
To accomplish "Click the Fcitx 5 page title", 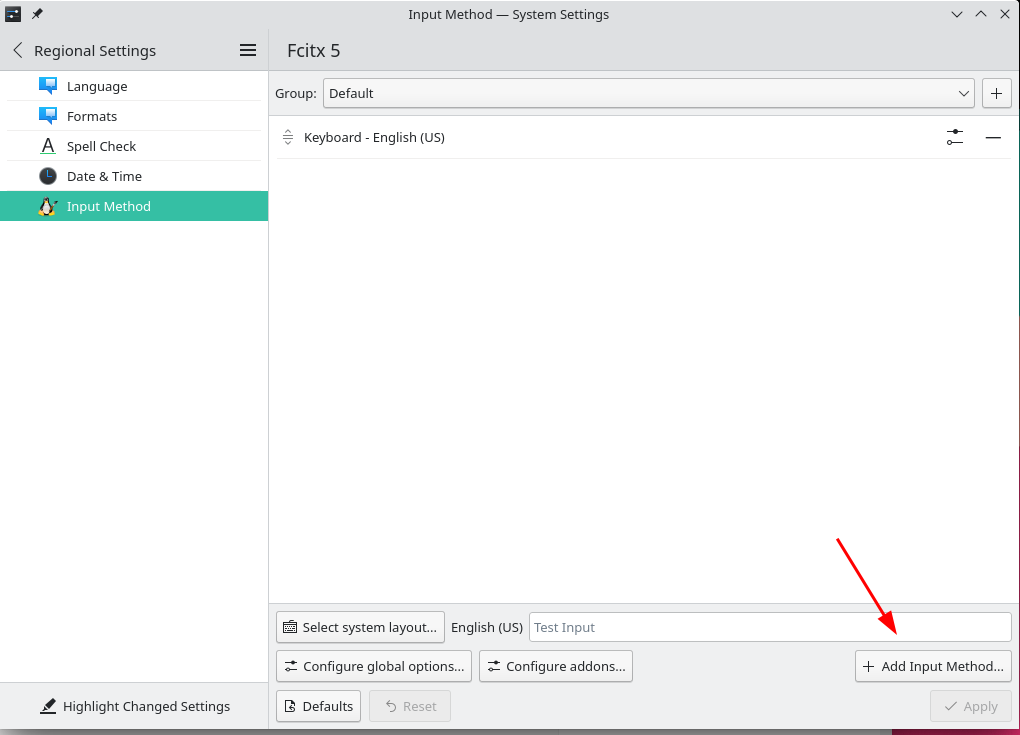I will (x=314, y=50).
